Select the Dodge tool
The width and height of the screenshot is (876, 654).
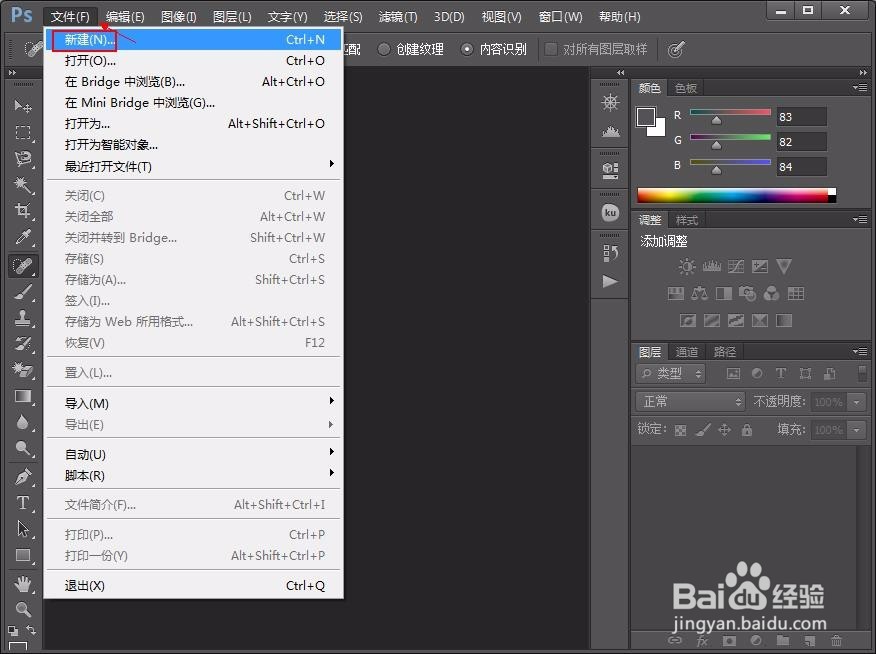23,448
